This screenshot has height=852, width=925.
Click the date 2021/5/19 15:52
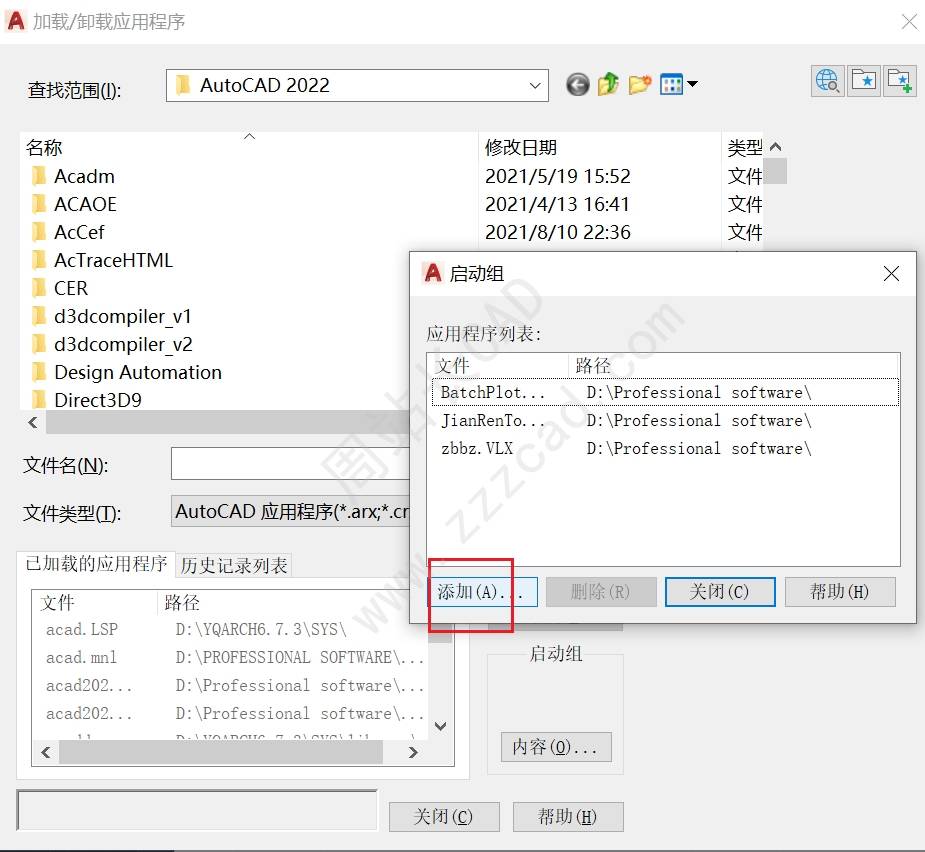(x=557, y=176)
